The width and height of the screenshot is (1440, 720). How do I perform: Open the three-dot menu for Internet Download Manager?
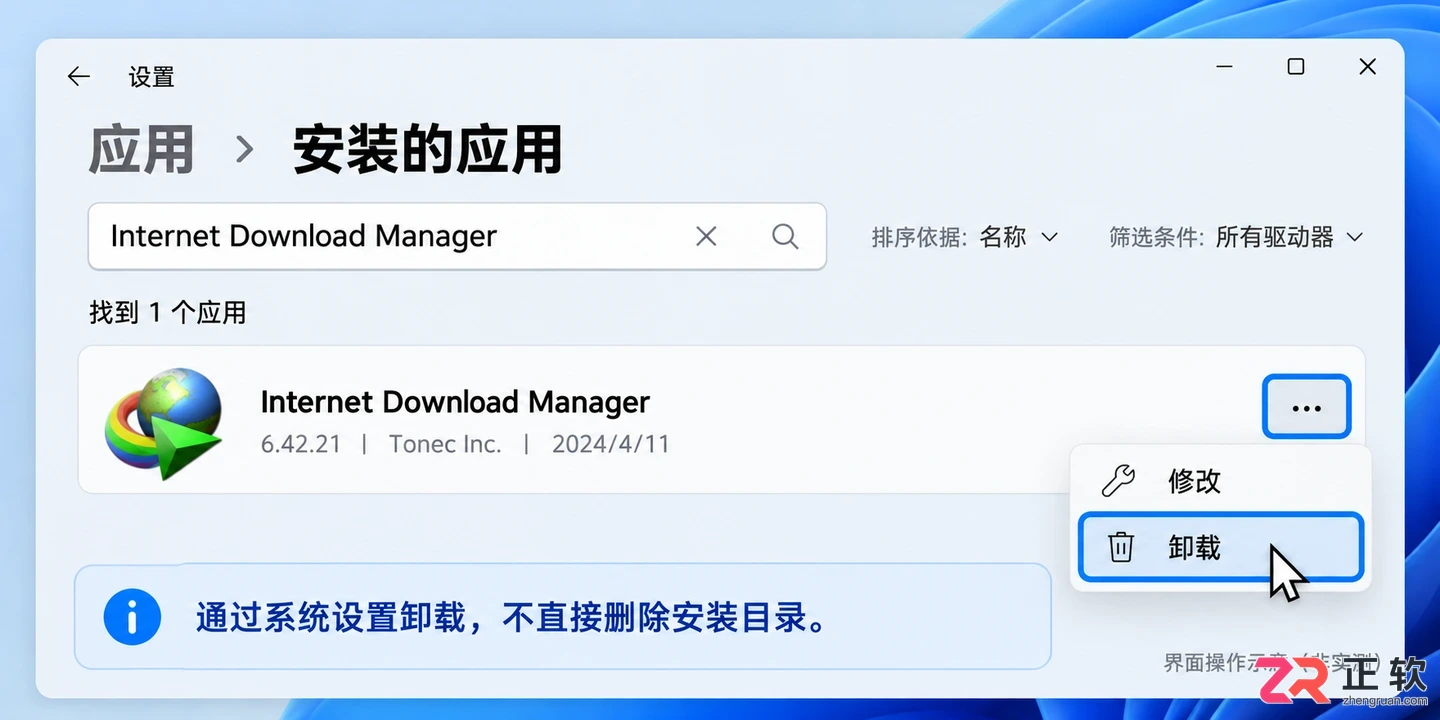pos(1307,407)
